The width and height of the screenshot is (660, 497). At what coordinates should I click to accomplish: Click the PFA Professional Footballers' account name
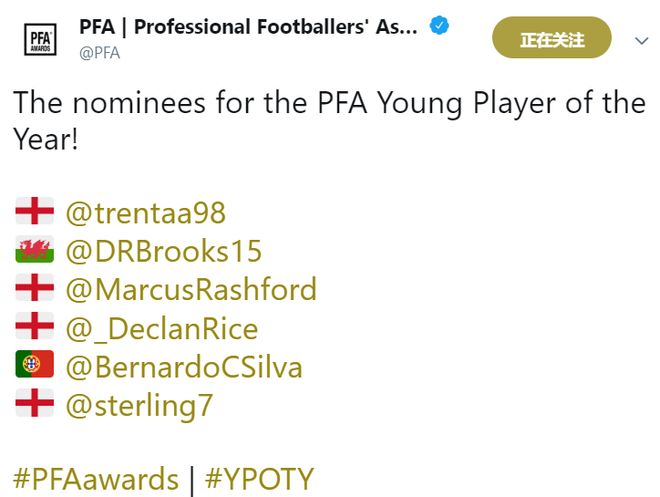point(248,27)
